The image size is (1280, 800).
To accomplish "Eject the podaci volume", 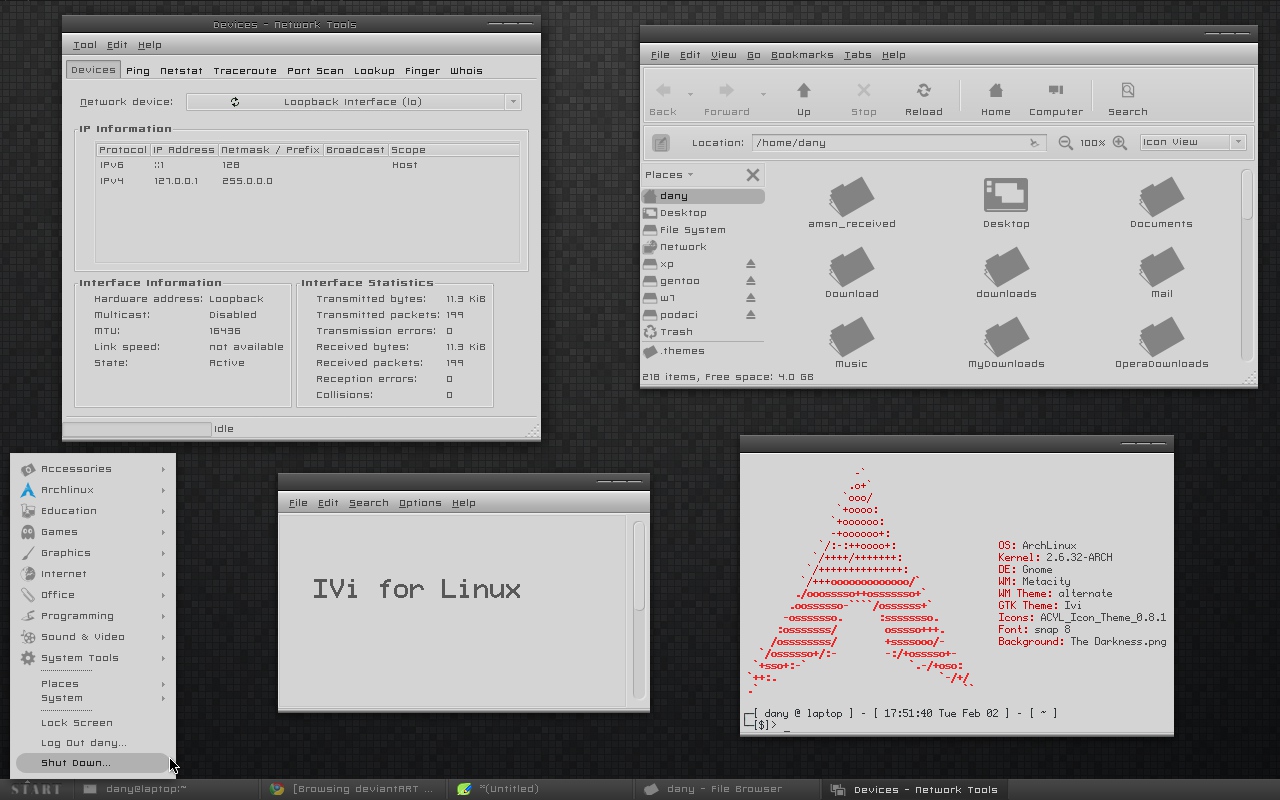I will click(750, 315).
